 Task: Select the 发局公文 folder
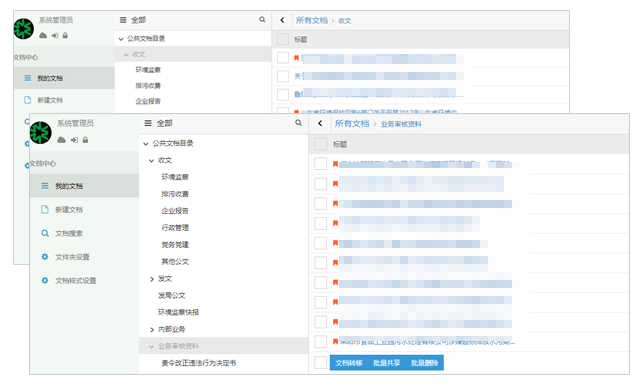click(171, 295)
